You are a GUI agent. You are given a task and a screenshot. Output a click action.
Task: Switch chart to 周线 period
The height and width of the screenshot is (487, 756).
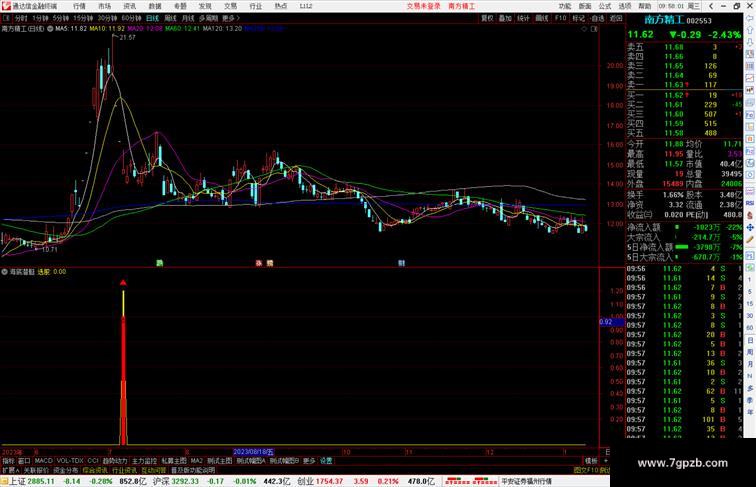(170, 18)
